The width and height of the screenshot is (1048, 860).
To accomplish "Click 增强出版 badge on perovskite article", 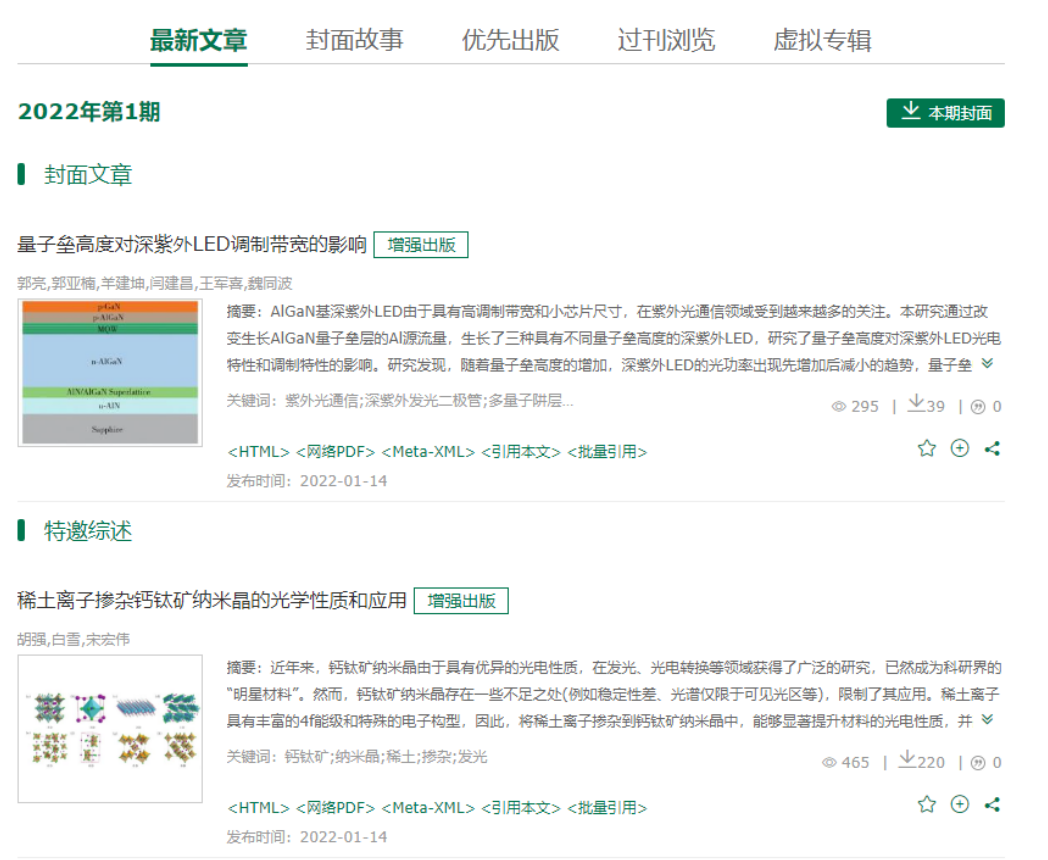I will 461,601.
